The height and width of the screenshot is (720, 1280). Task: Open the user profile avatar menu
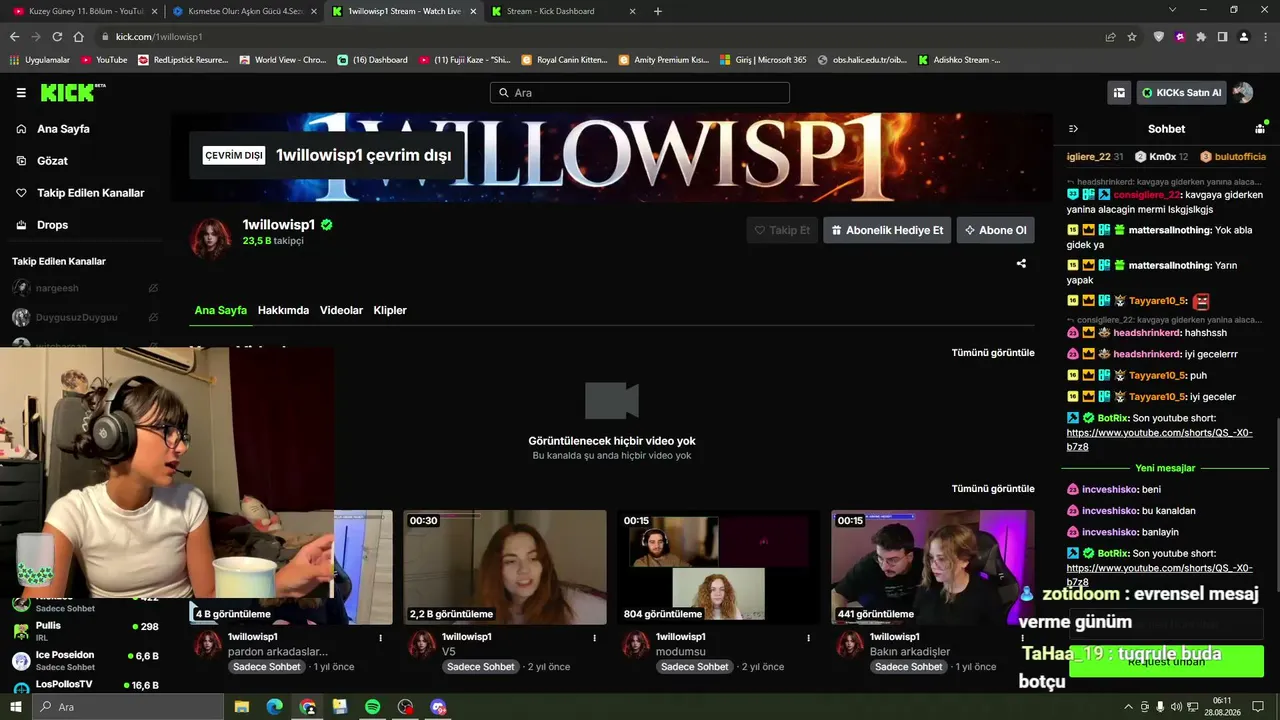1243,93
